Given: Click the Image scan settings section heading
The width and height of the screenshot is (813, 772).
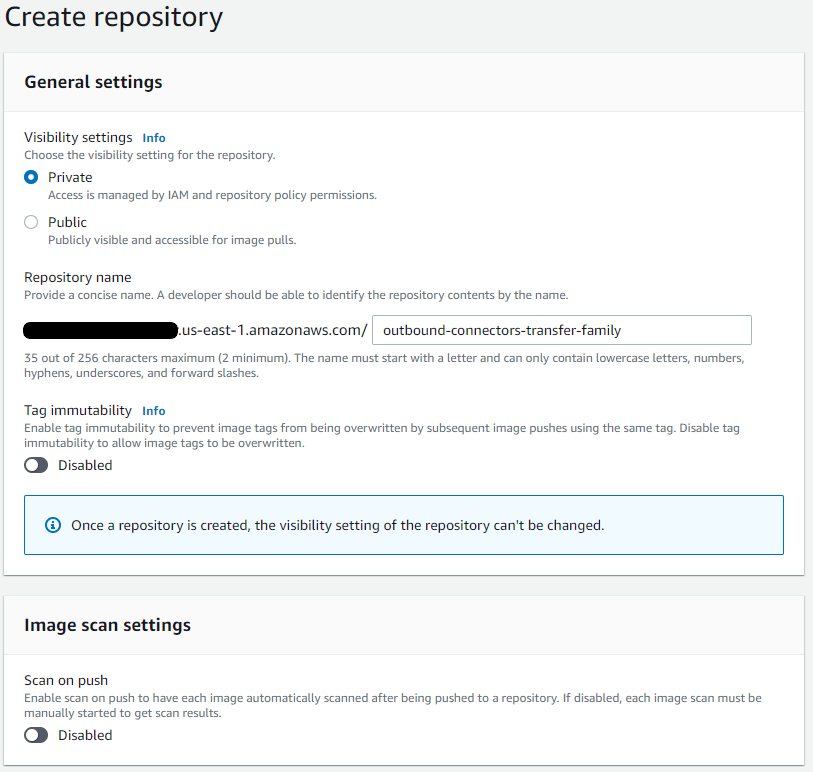Looking at the screenshot, I should (x=106, y=625).
